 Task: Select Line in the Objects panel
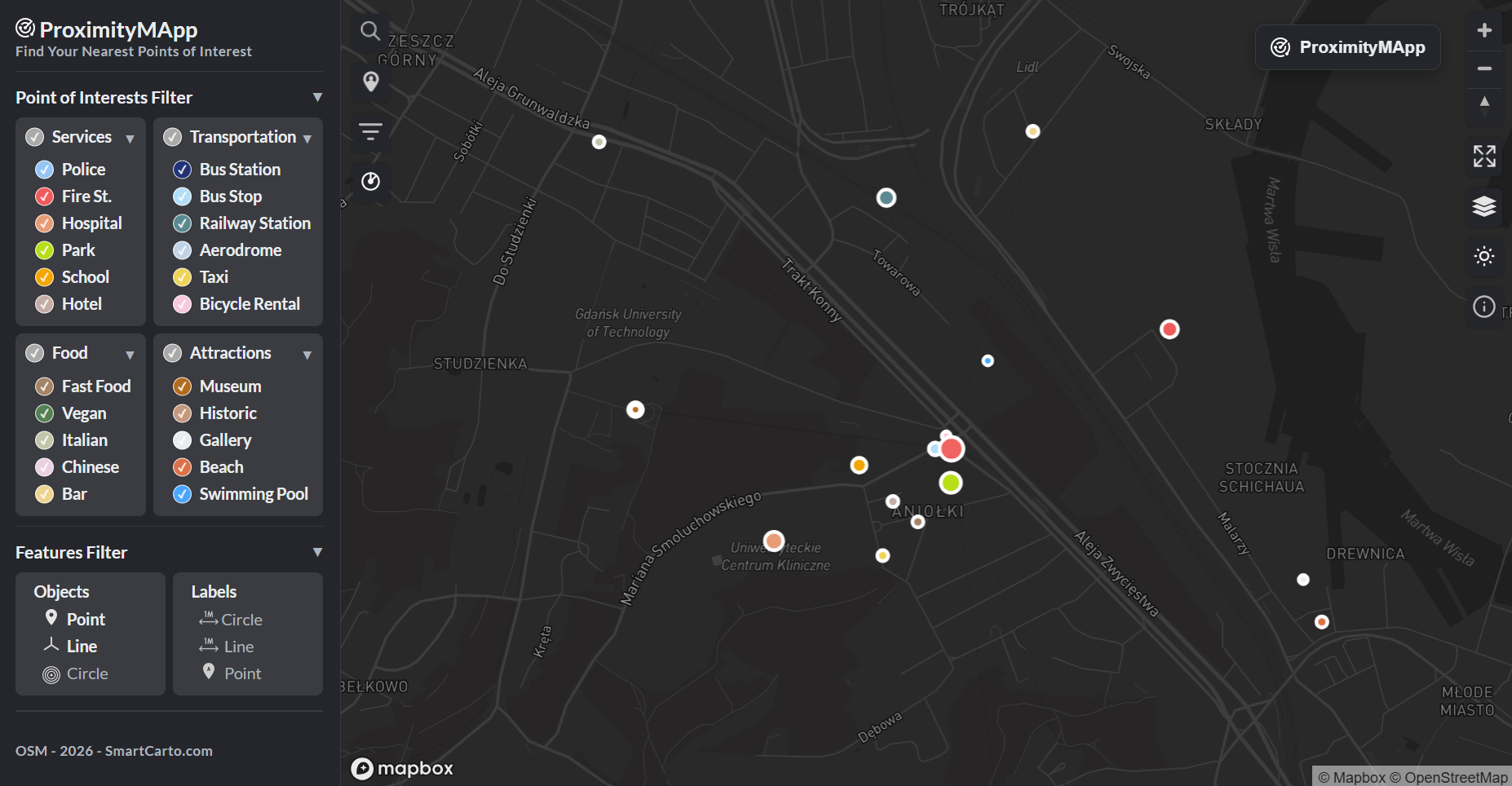click(81, 646)
